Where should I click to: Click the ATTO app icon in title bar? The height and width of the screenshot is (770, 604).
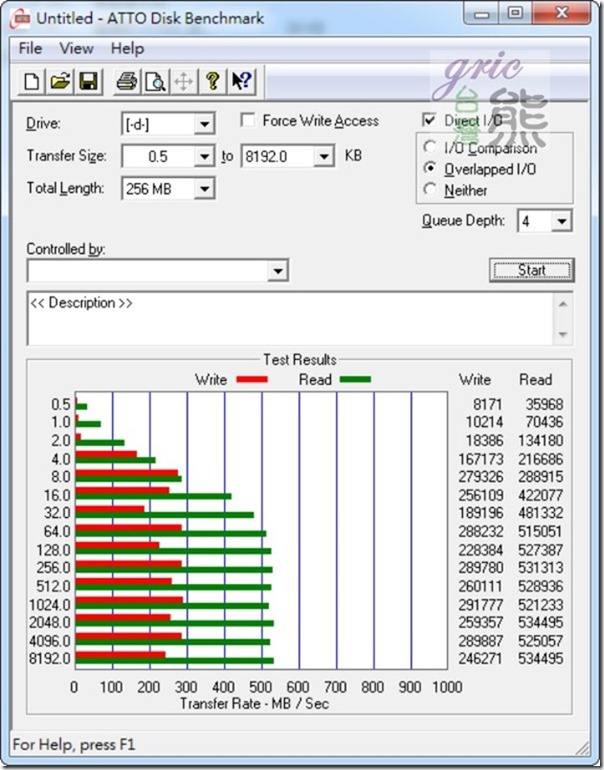(x=21, y=19)
